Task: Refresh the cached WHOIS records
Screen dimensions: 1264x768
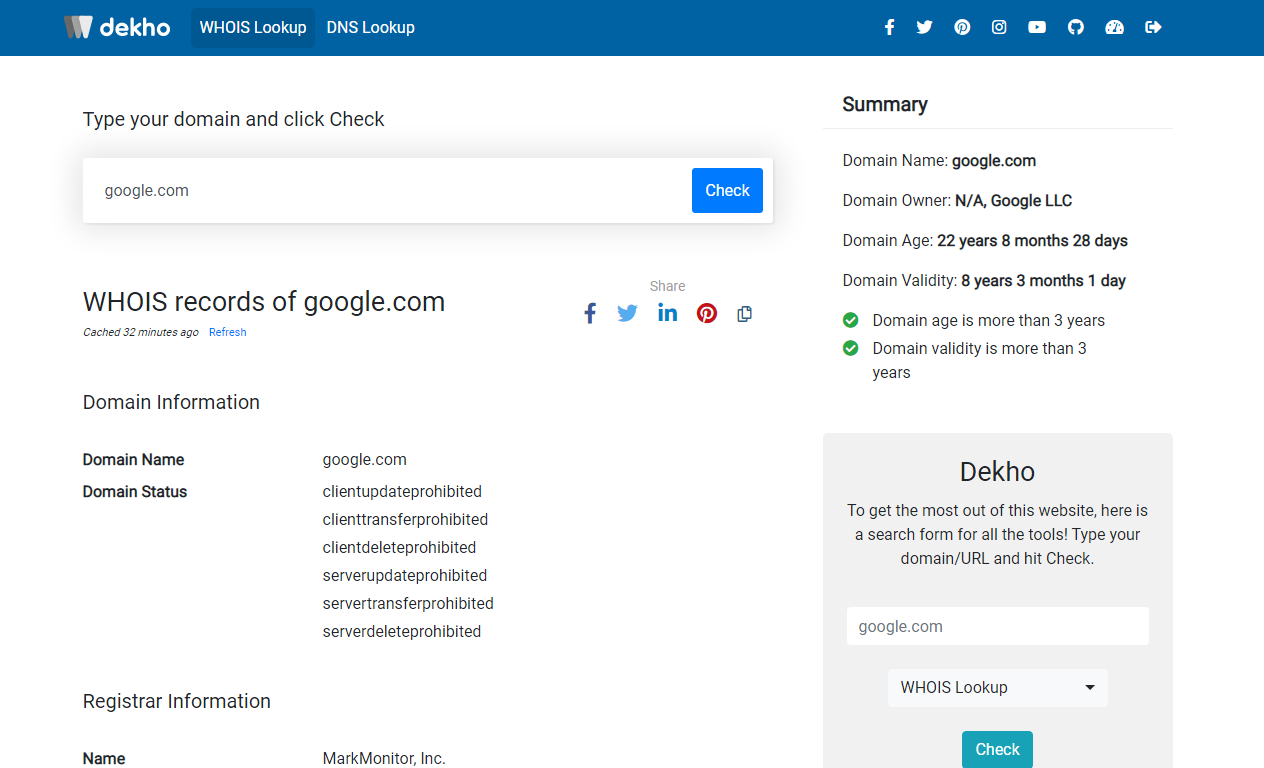Action: [227, 332]
